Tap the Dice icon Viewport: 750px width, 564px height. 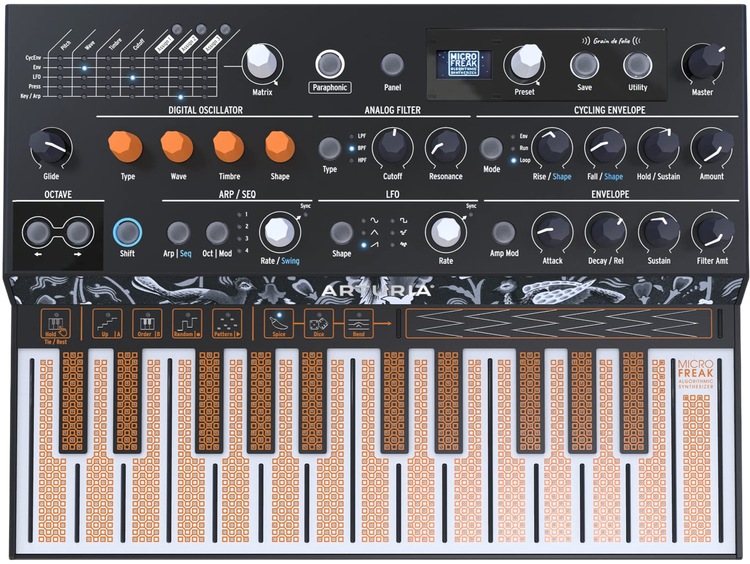pyautogui.click(x=319, y=324)
